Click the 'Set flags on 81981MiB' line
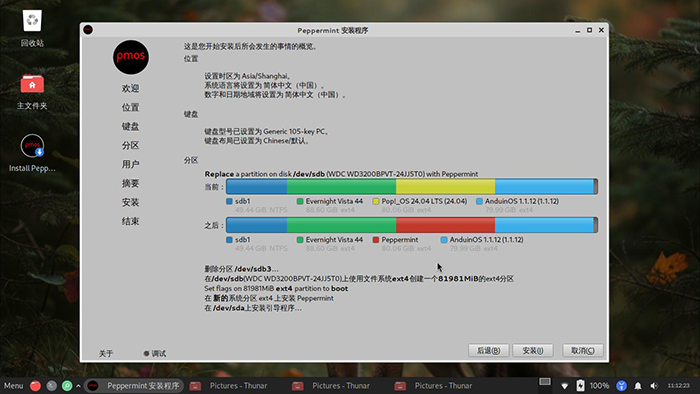 (x=276, y=289)
